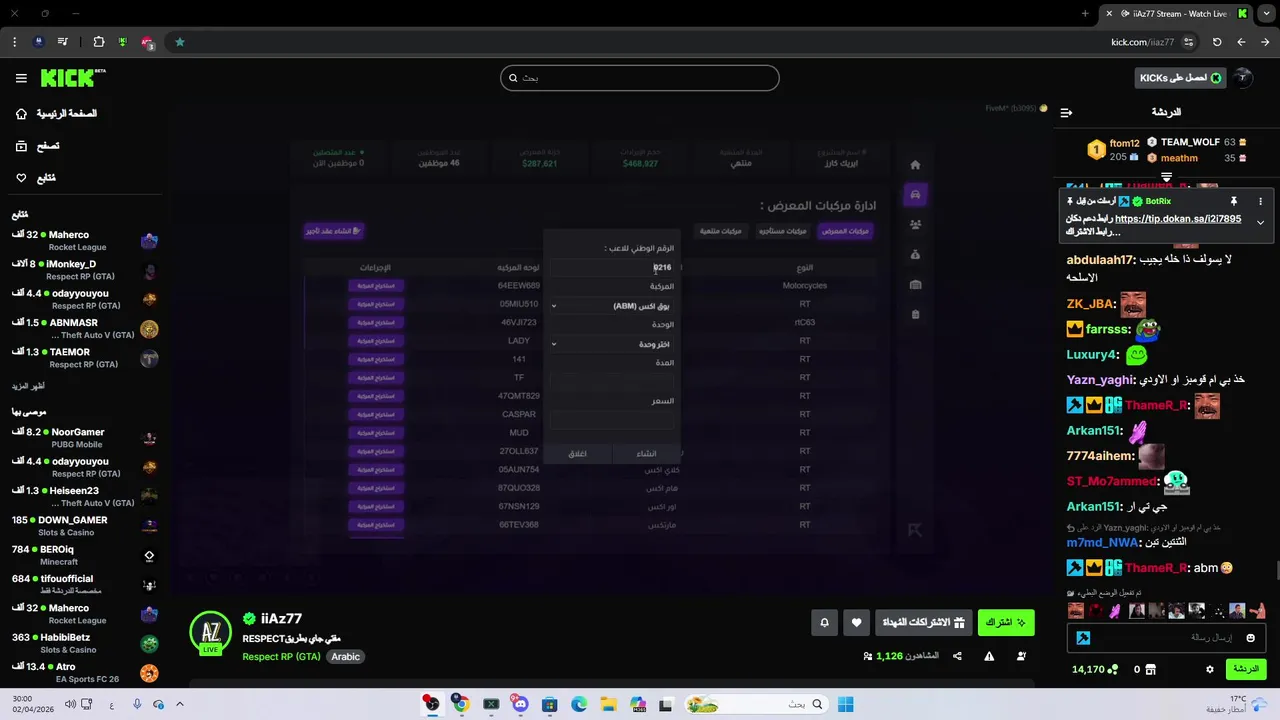Open the emoji picker in chat input
Screen dimensions: 1280x720
click(x=1251, y=638)
